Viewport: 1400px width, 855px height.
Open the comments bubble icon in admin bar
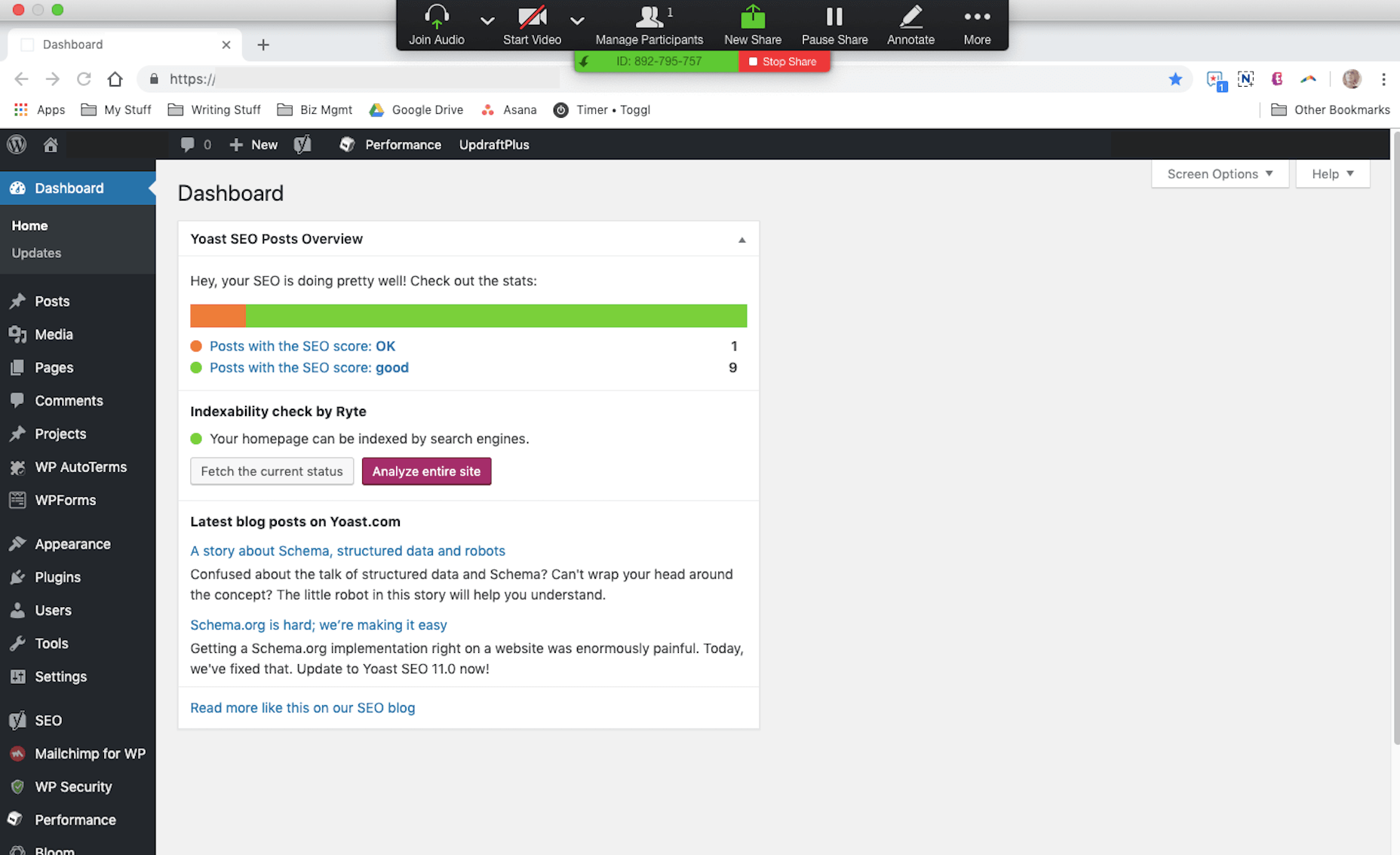pyautogui.click(x=188, y=145)
